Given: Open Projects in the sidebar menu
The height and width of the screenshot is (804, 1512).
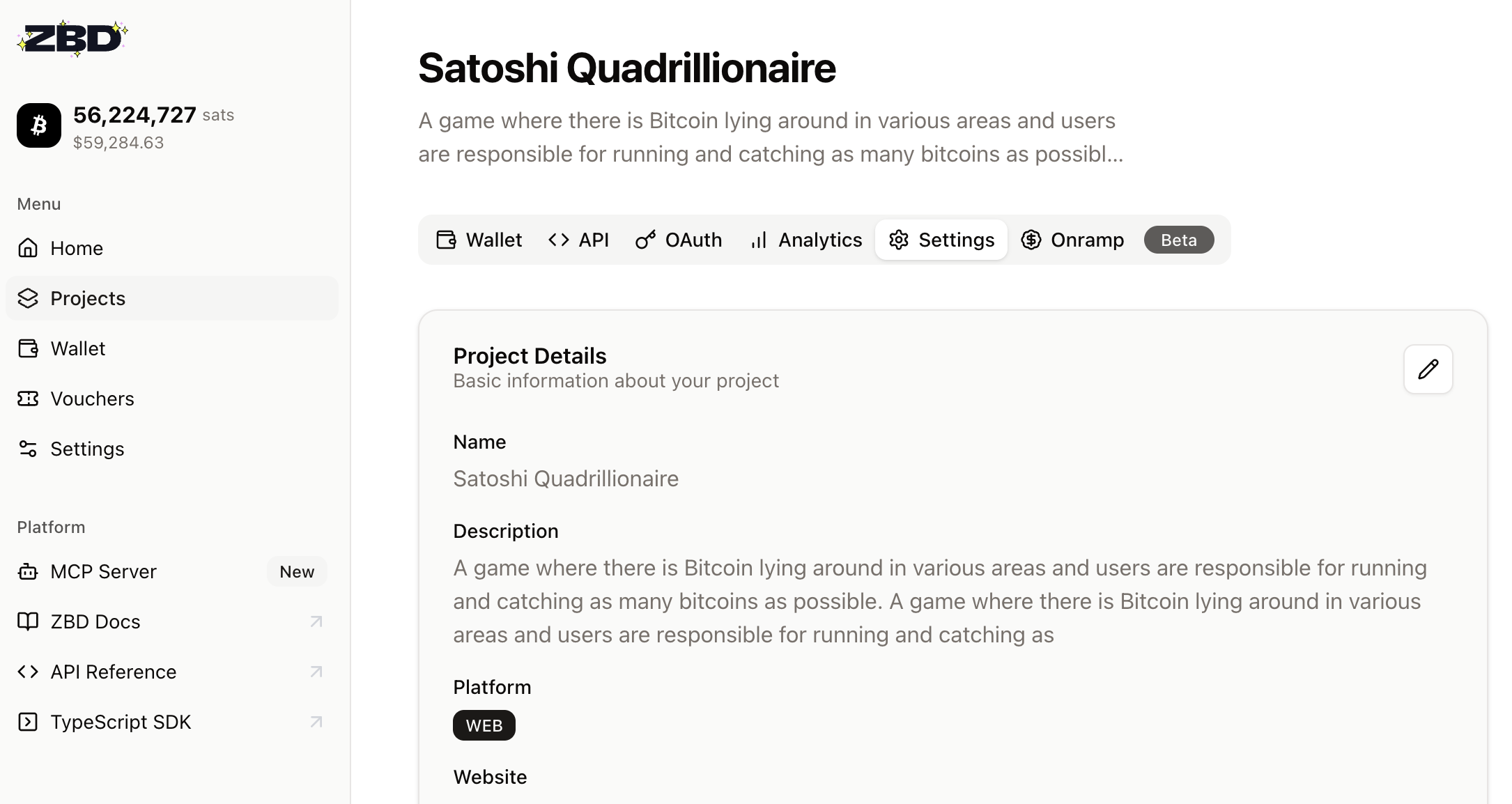Looking at the screenshot, I should [88, 298].
